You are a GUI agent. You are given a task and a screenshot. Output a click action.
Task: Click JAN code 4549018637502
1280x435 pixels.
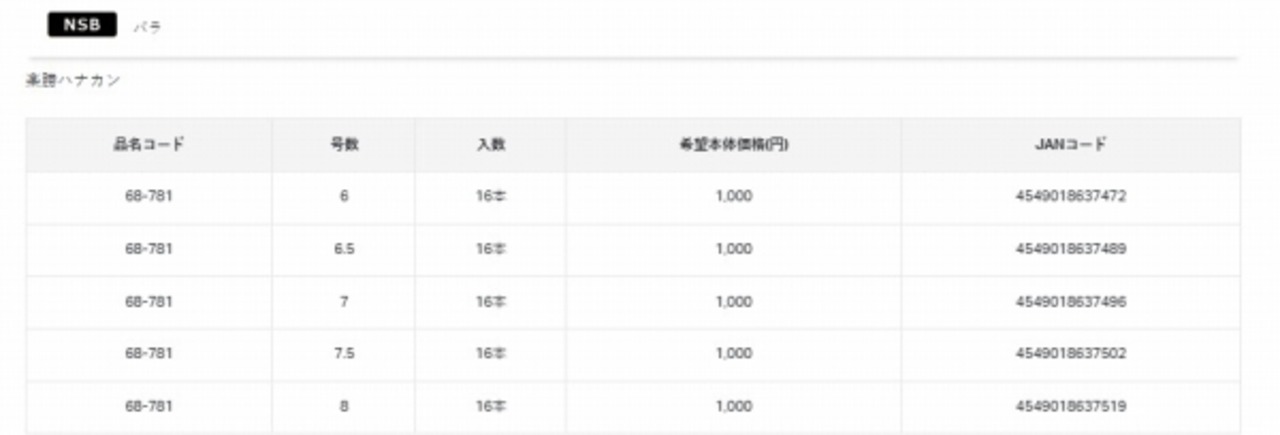click(x=1071, y=354)
